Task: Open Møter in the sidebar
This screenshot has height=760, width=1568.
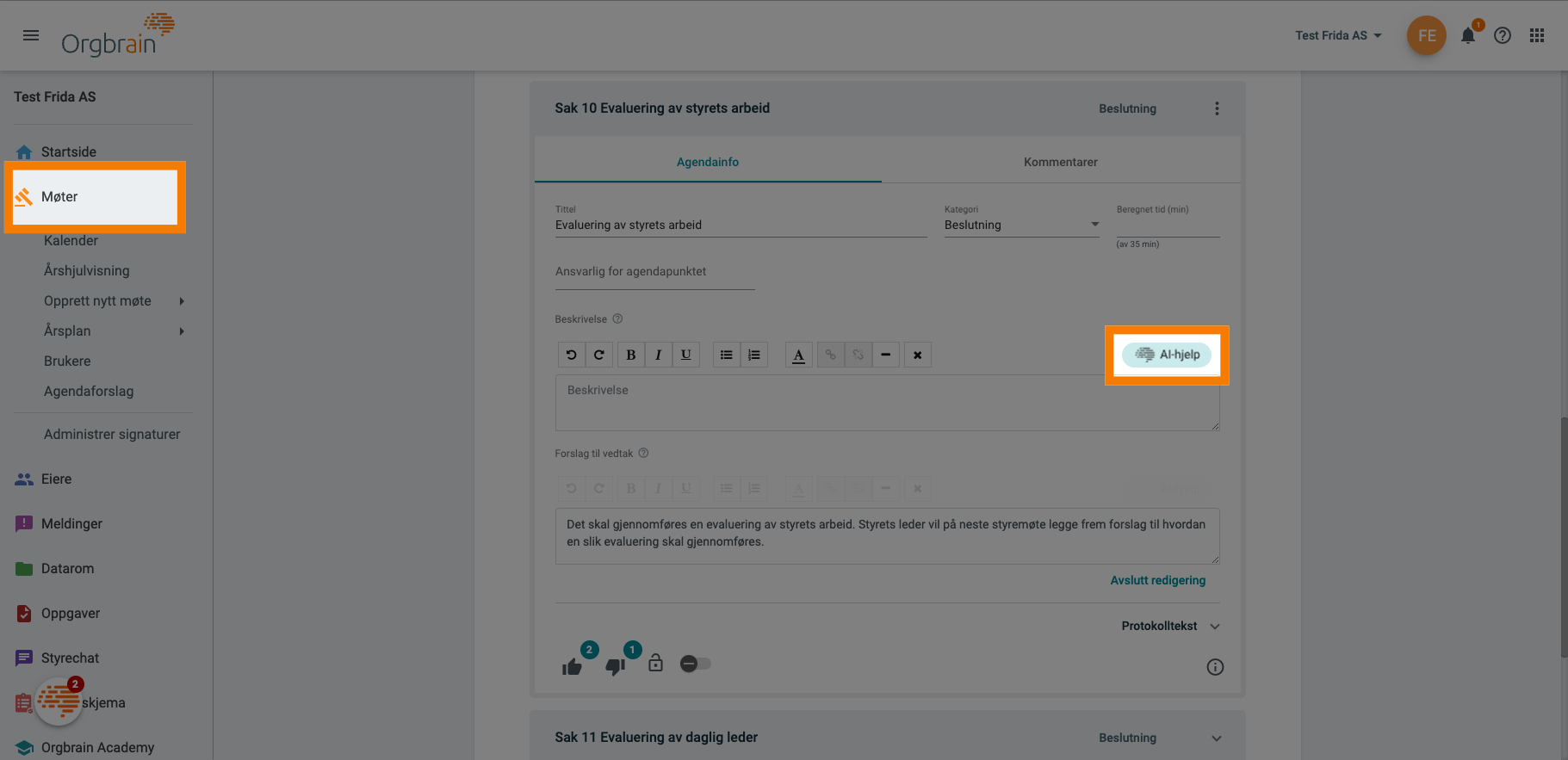Action: 95,197
